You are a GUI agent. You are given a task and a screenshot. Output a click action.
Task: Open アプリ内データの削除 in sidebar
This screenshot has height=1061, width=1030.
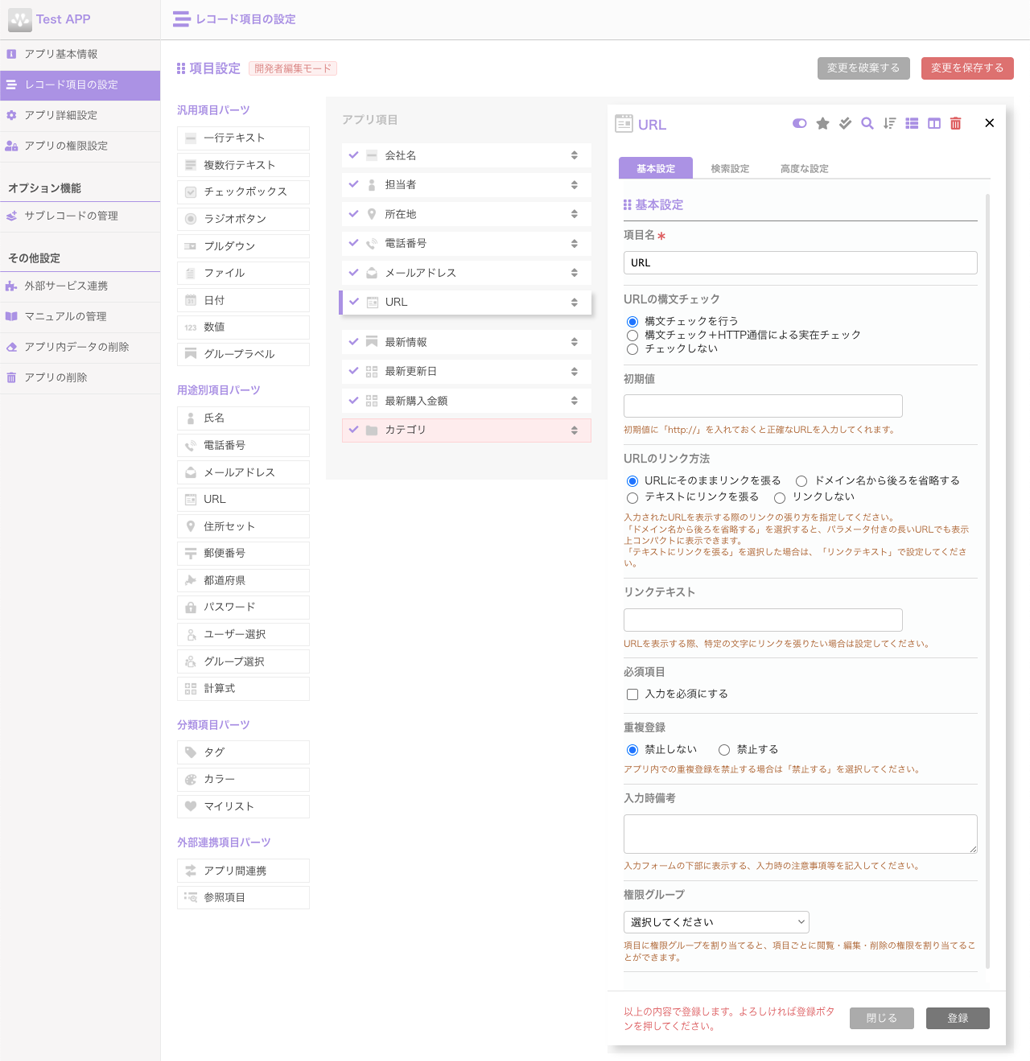[80, 346]
